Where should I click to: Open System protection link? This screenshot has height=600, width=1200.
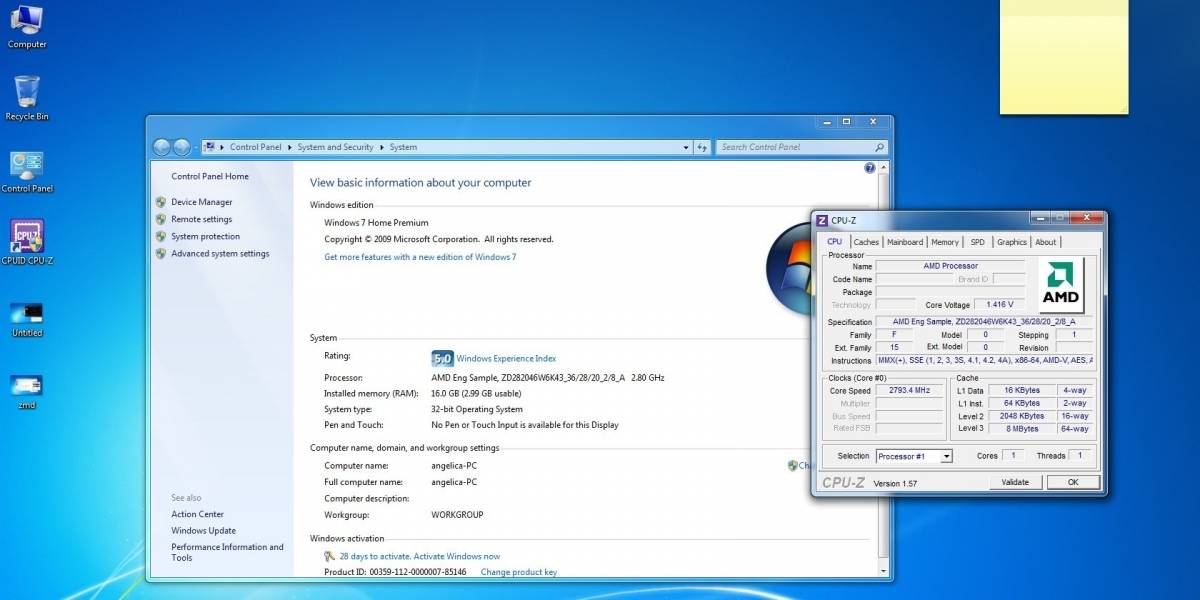click(x=205, y=236)
